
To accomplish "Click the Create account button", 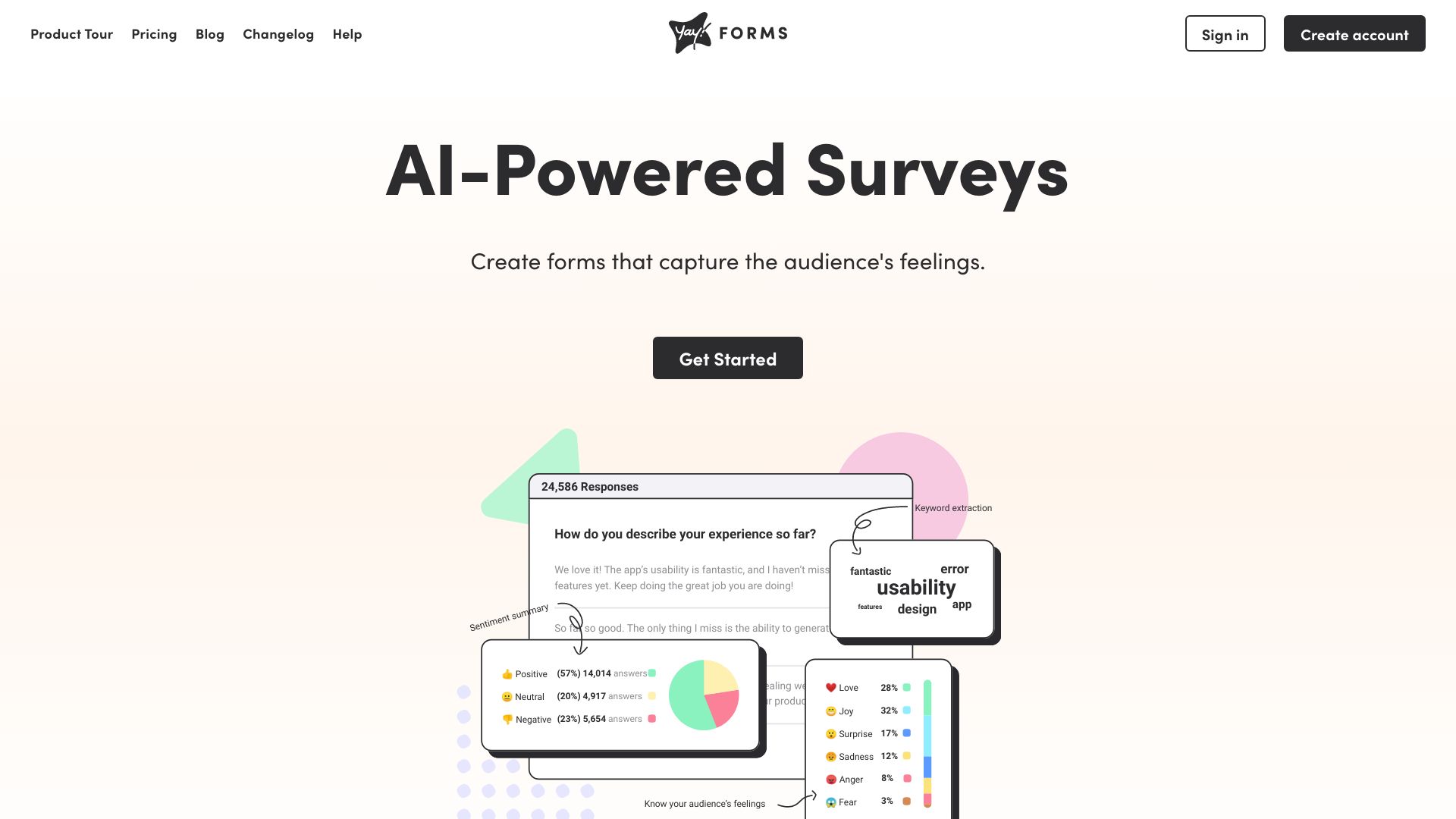I will (x=1354, y=33).
